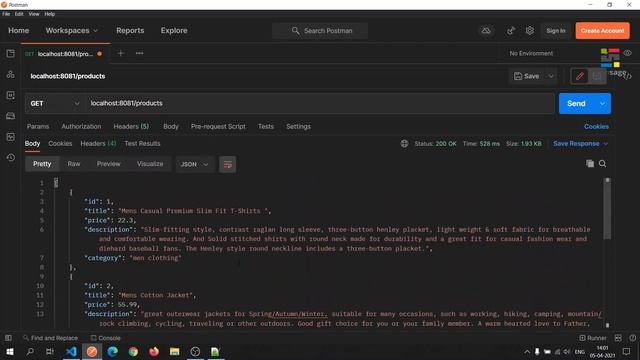
Task: Click the network globe icon near Status
Action: coord(404,144)
